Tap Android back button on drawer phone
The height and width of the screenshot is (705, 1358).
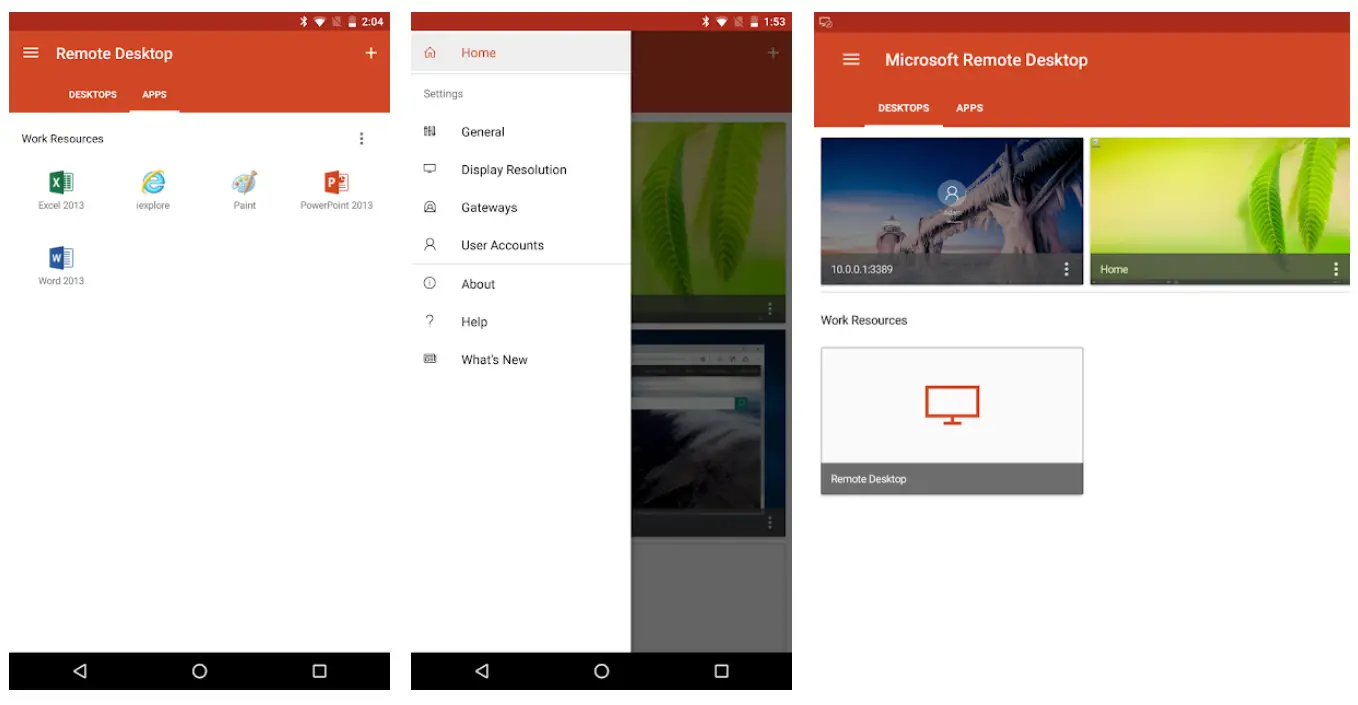pos(482,671)
